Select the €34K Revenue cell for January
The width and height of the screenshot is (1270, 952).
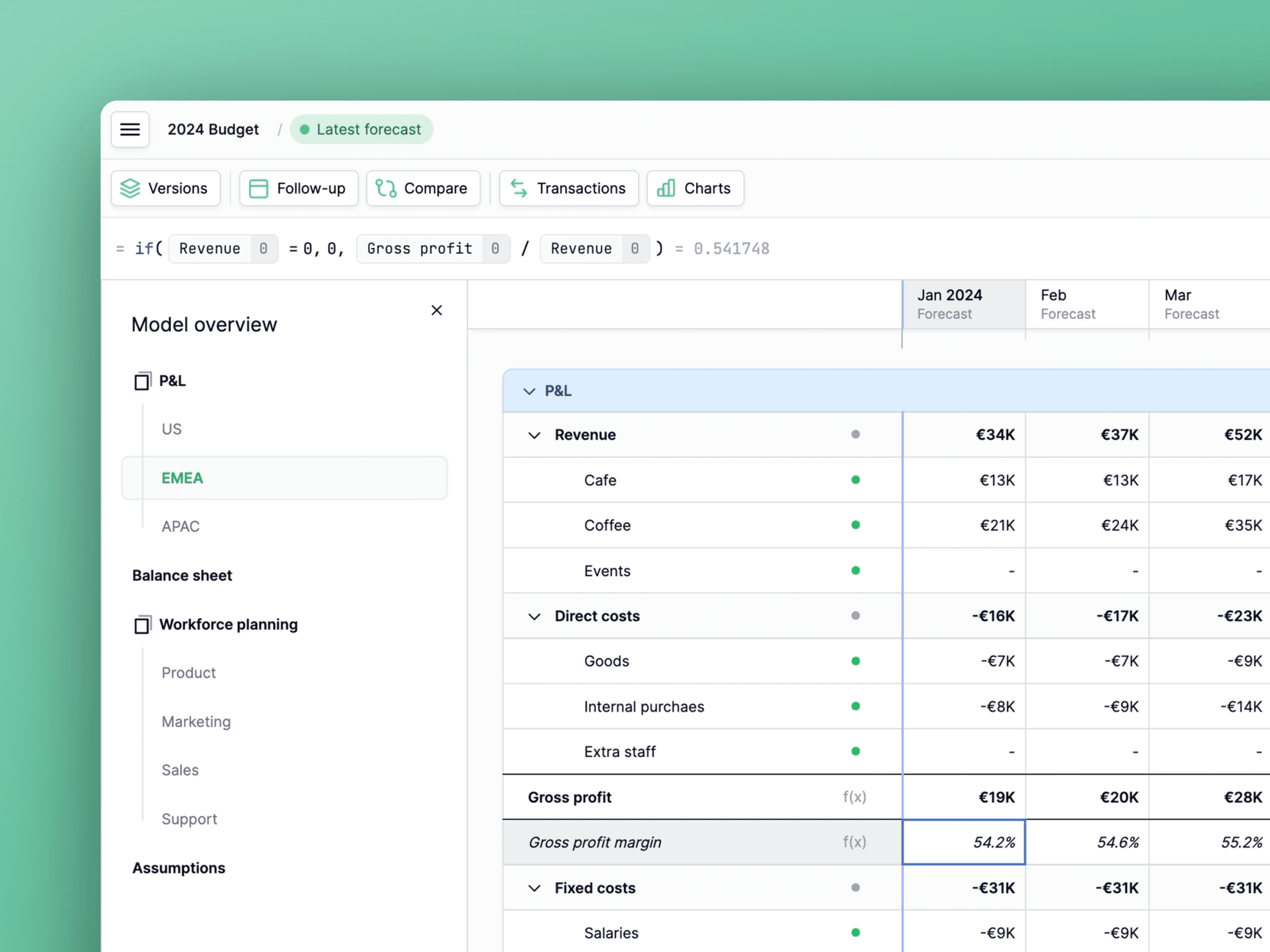tap(964, 435)
